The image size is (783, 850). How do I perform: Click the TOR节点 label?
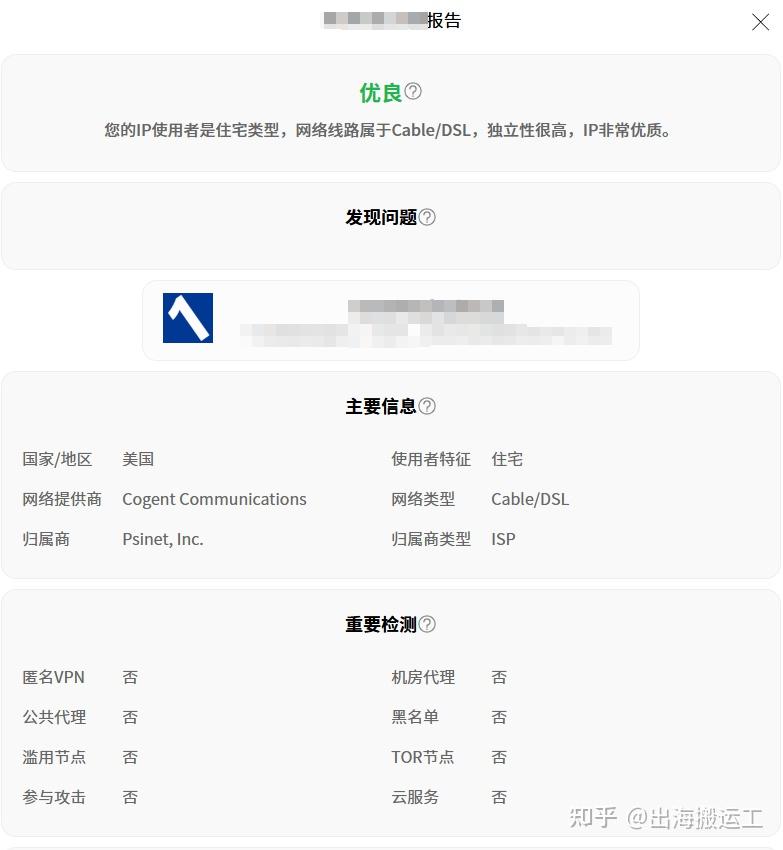click(x=422, y=757)
